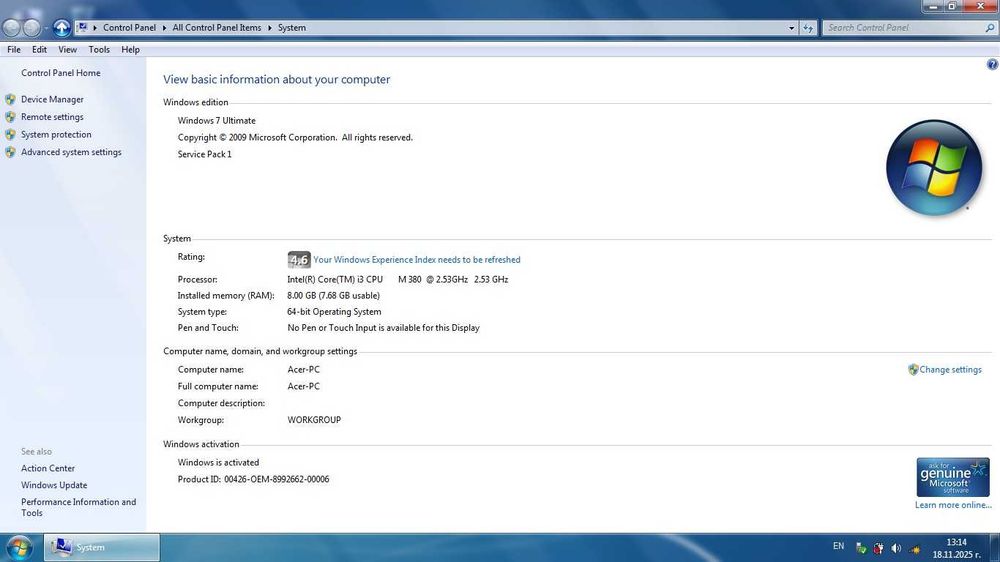This screenshot has height=562, width=1000.
Task: Click the Forward navigation arrow button
Action: (32, 27)
